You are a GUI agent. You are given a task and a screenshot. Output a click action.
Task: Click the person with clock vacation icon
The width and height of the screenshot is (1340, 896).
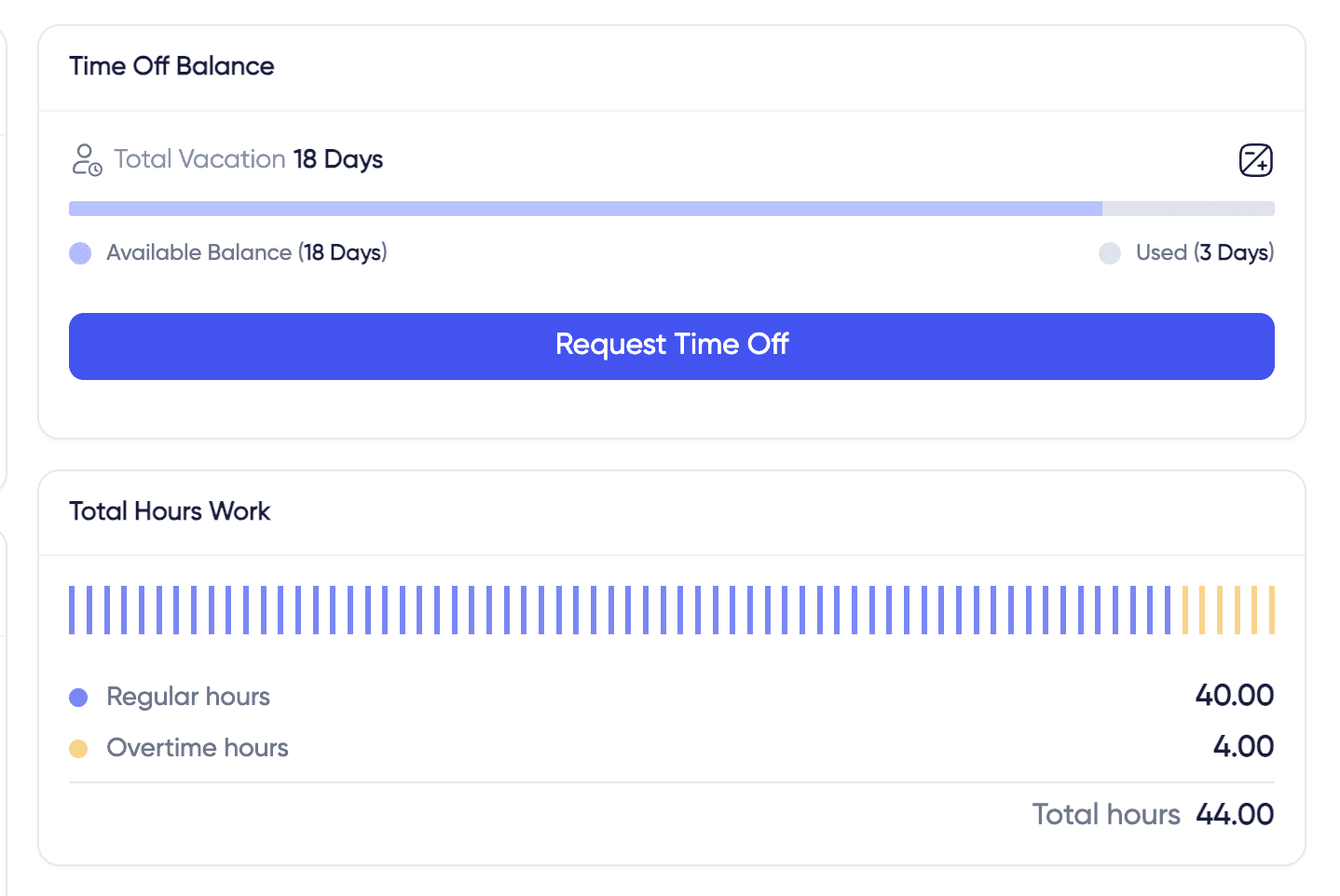pyautogui.click(x=85, y=159)
